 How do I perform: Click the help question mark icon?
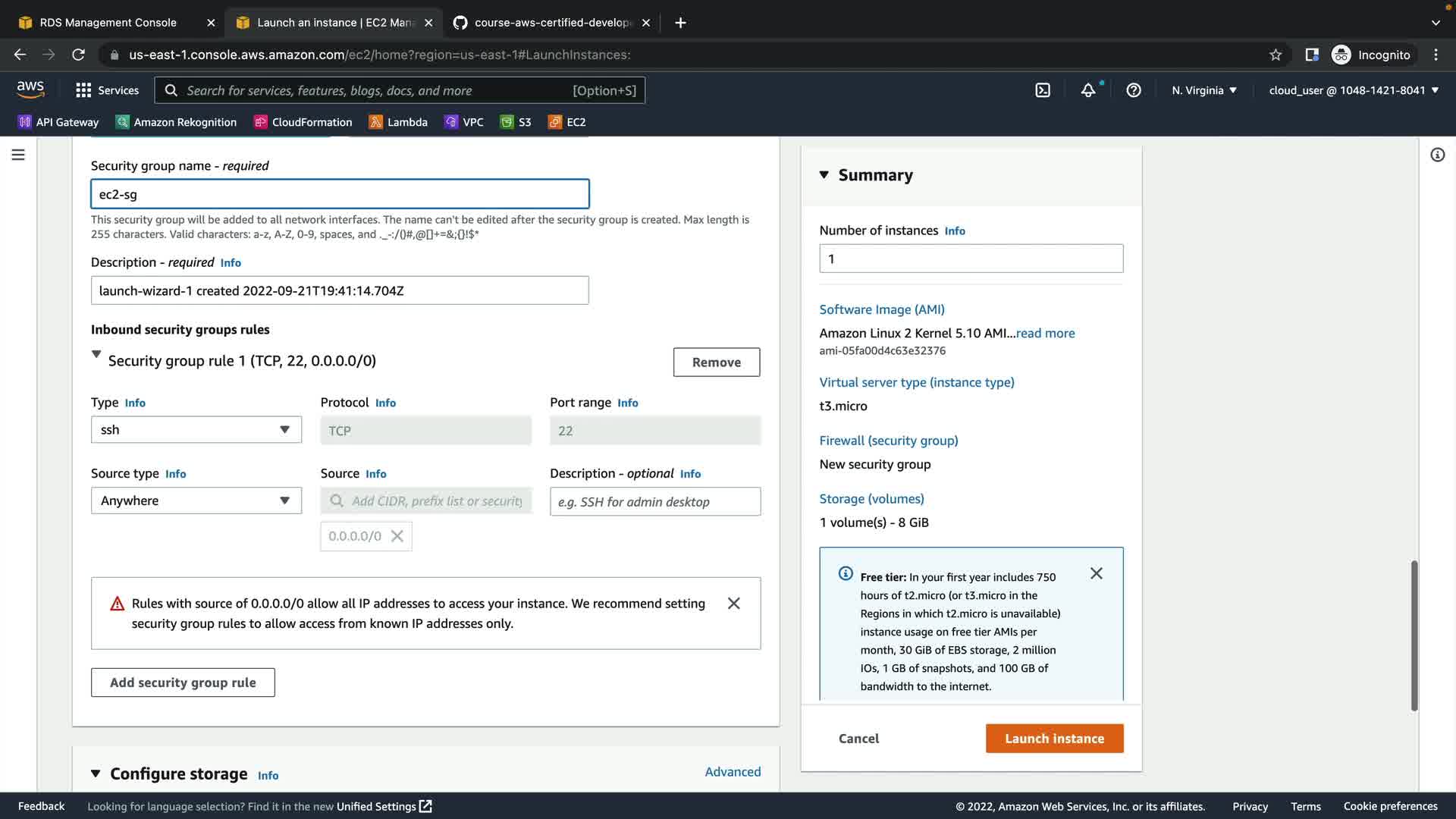[1134, 90]
